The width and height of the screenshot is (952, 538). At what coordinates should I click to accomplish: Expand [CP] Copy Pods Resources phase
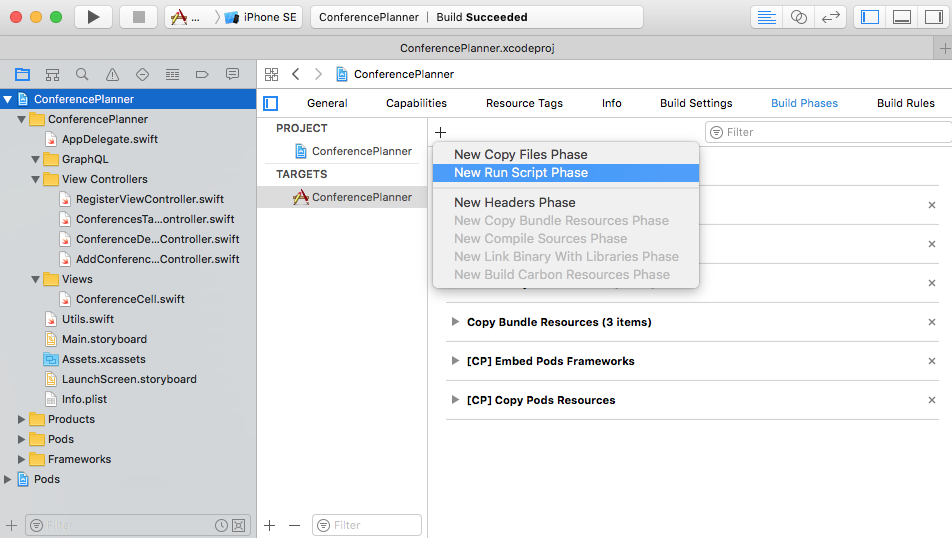455,400
